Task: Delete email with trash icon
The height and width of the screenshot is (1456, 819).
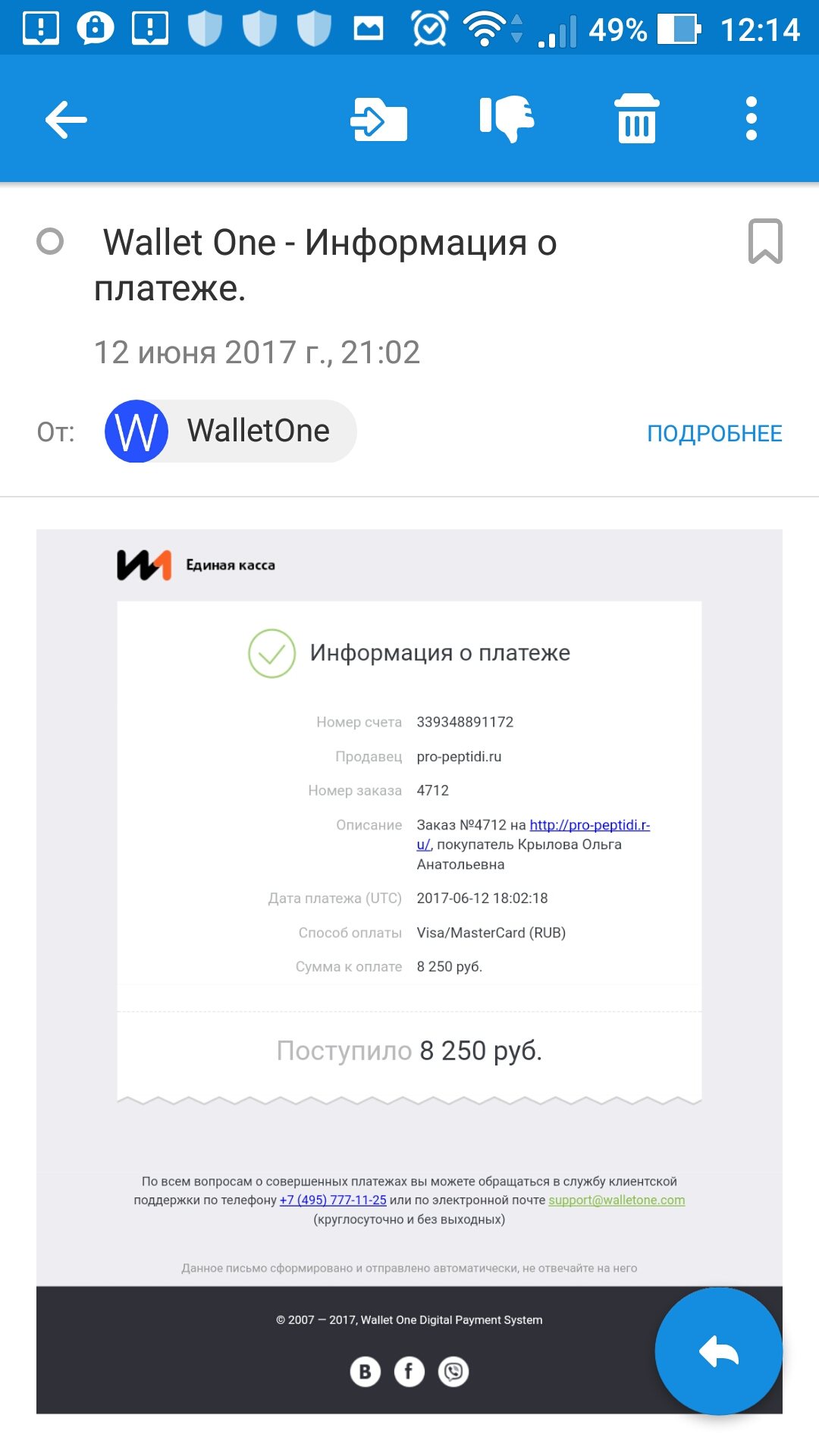Action: [637, 118]
